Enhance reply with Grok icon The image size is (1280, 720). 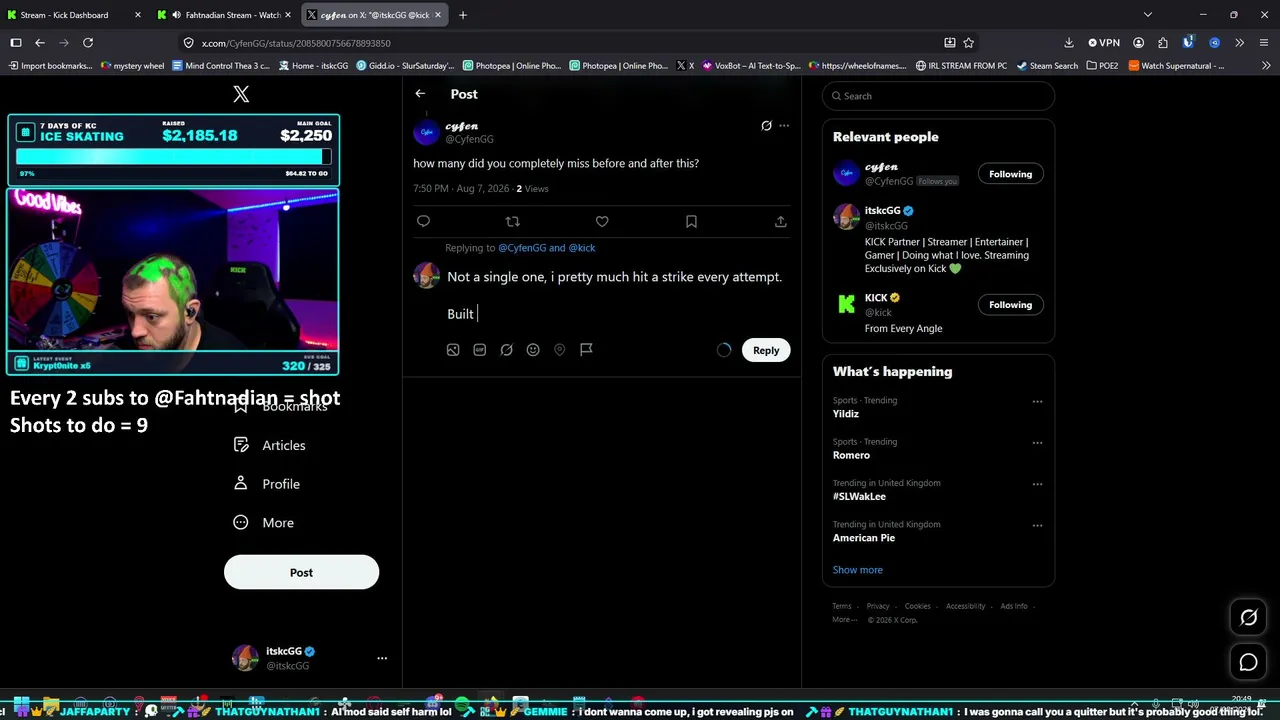tap(506, 350)
